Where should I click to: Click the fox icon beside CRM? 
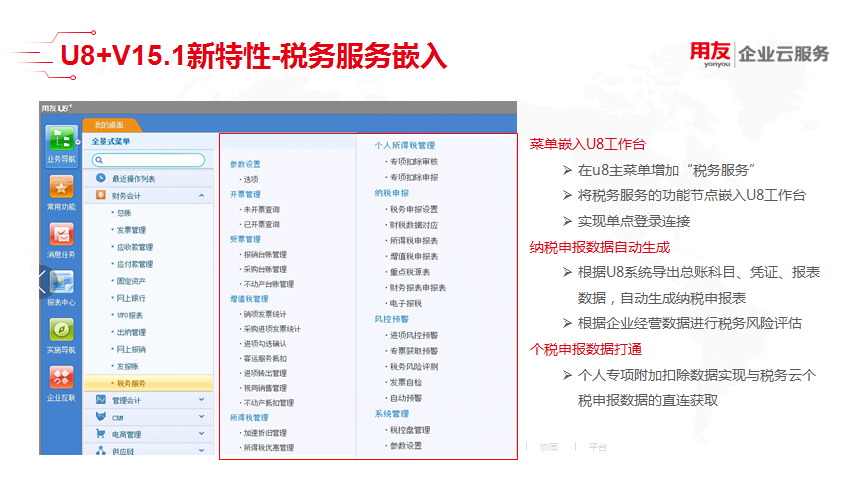tap(101, 416)
